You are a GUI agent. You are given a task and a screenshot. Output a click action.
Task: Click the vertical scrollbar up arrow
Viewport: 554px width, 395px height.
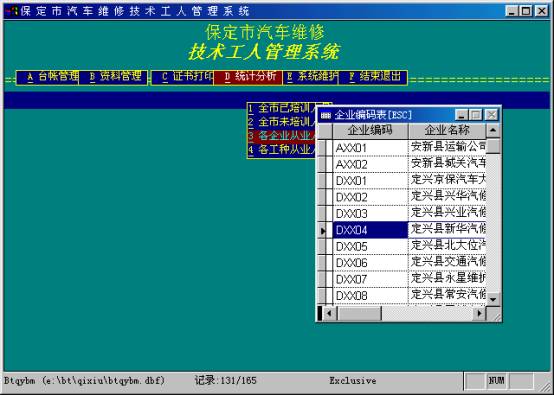coord(493,131)
